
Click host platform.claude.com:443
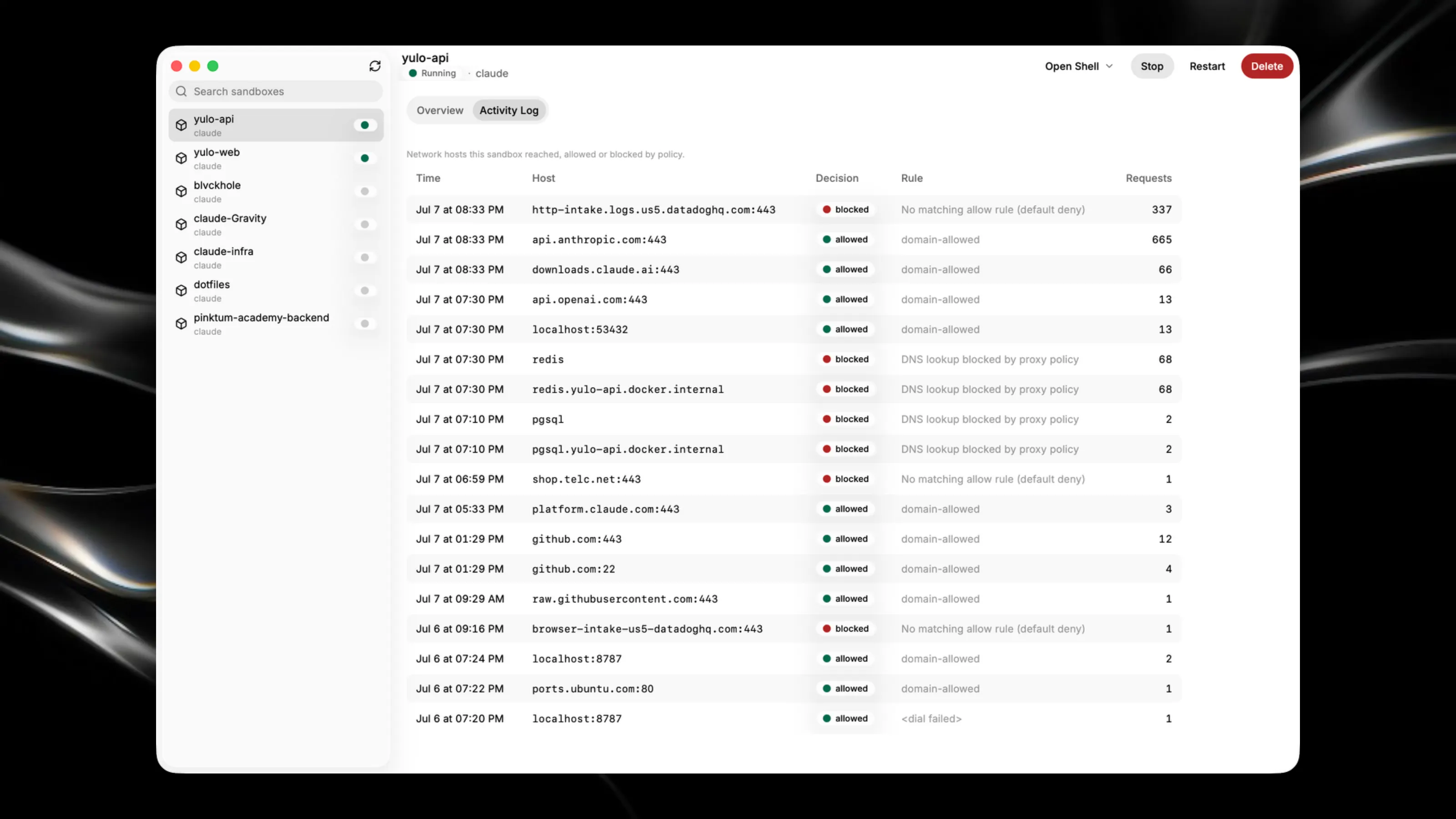(x=605, y=509)
